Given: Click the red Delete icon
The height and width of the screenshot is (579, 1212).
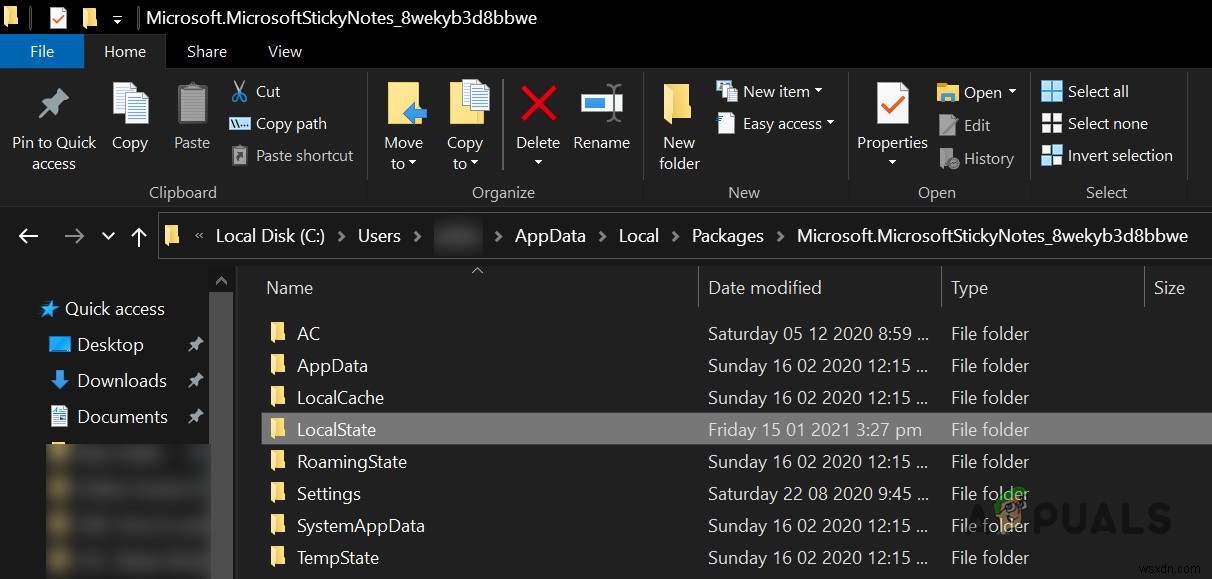Looking at the screenshot, I should tap(538, 103).
